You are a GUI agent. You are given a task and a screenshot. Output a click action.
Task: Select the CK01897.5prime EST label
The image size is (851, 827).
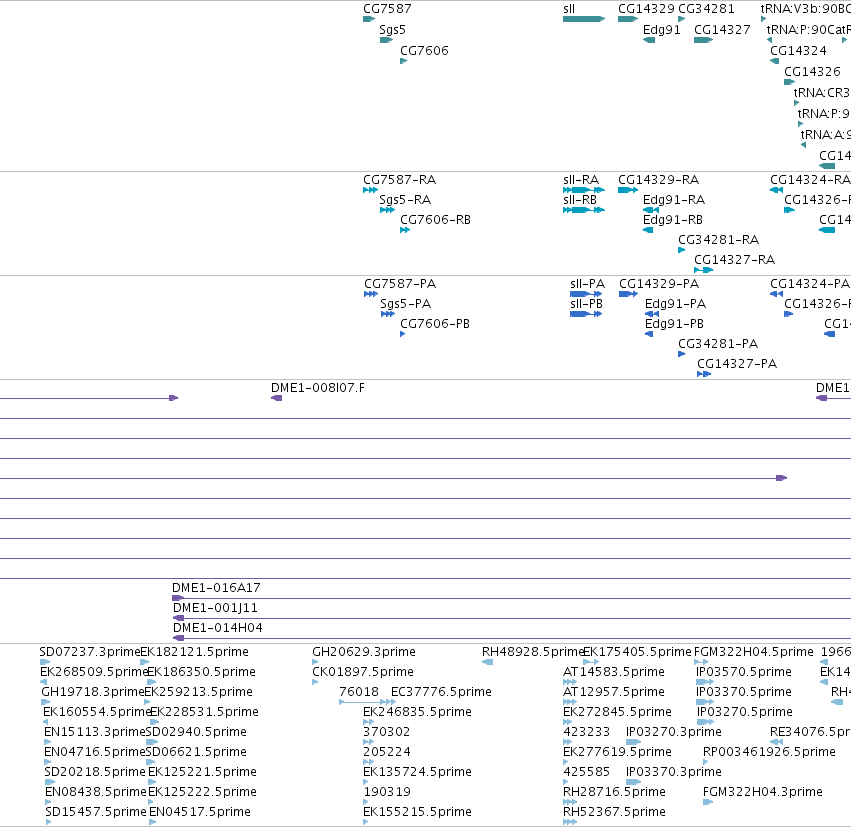click(363, 672)
